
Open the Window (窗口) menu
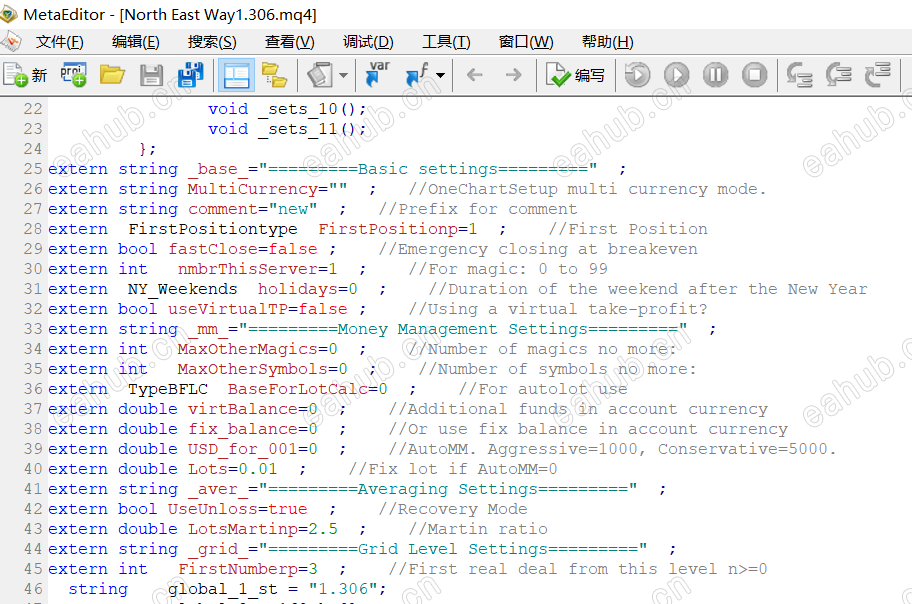[526, 42]
